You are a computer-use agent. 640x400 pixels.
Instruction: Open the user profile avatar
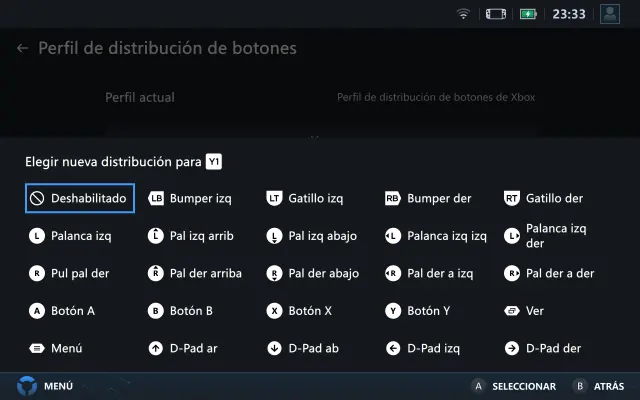(610, 14)
